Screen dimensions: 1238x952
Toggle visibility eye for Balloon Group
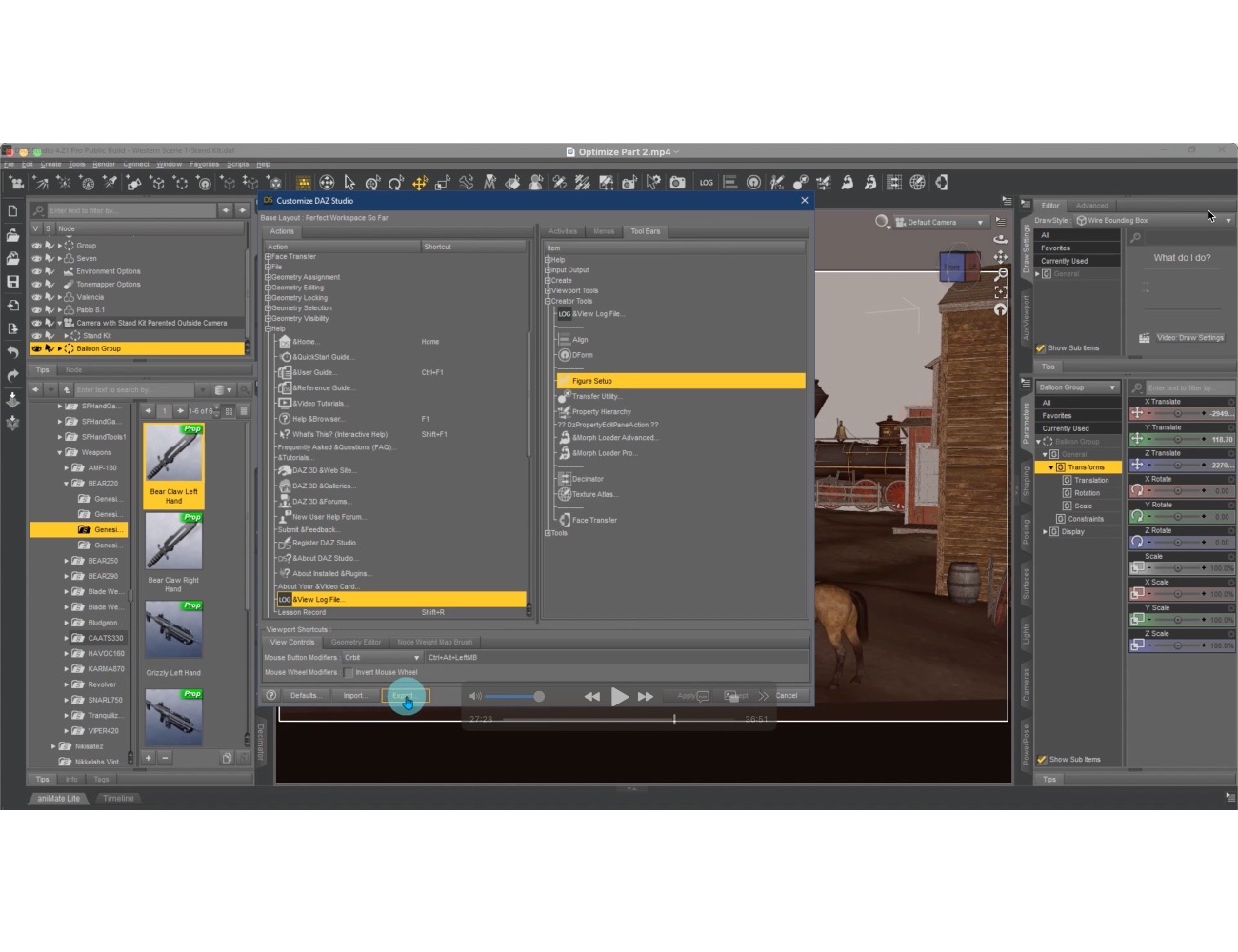[x=36, y=348]
